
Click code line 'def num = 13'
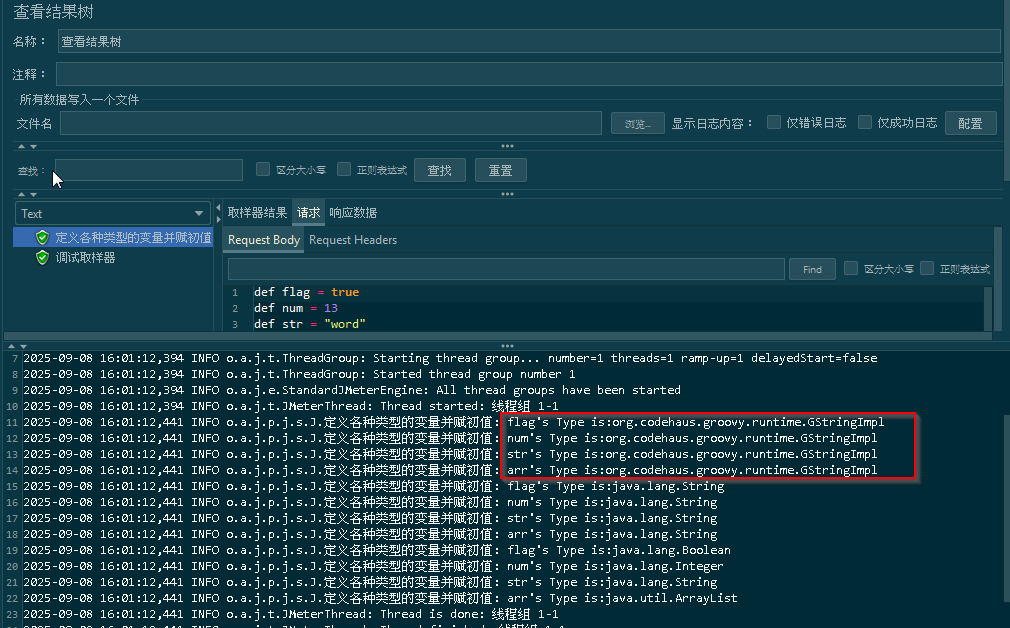(296, 308)
